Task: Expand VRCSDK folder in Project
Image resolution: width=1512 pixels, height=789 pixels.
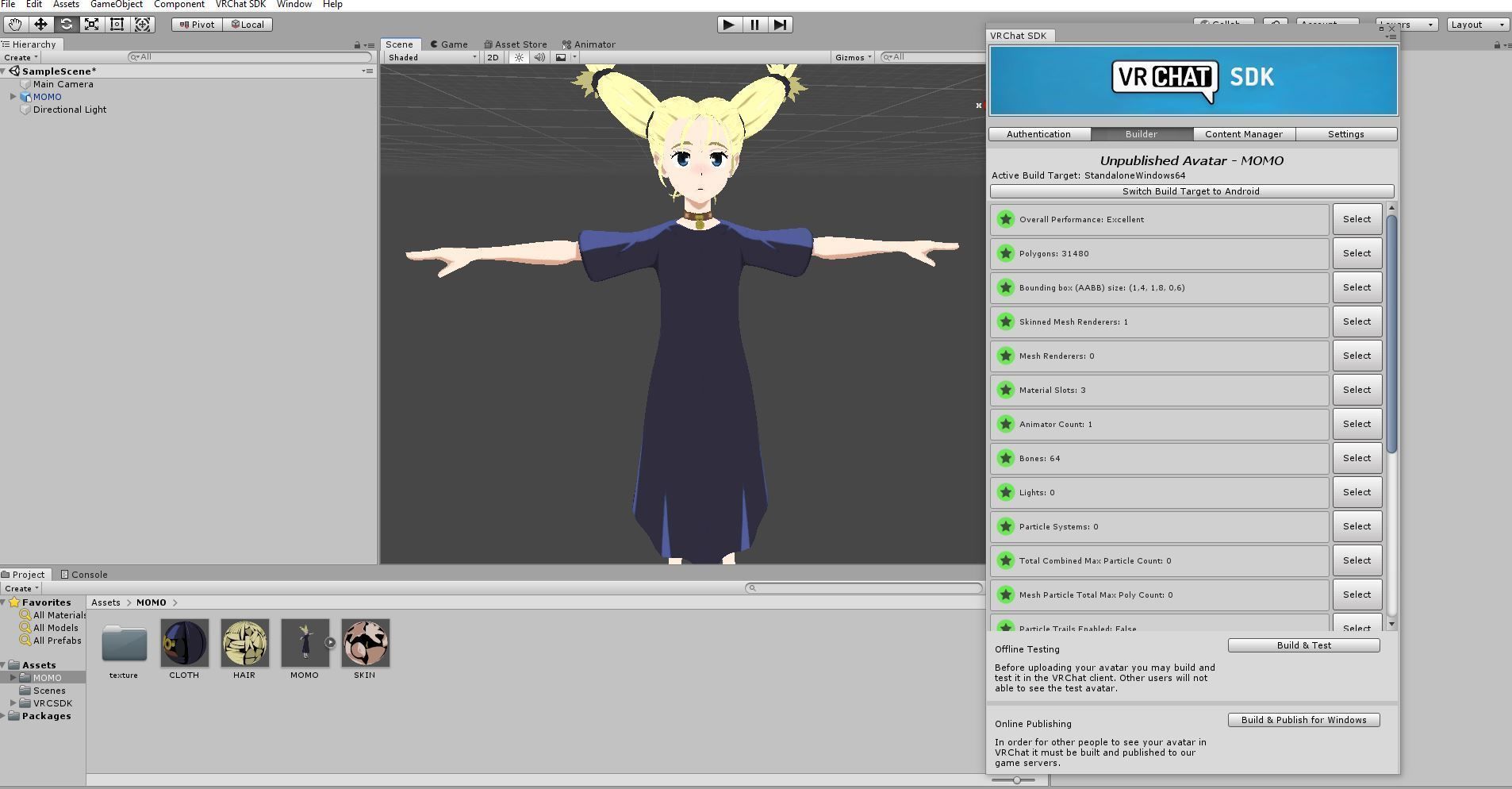Action: [13, 703]
